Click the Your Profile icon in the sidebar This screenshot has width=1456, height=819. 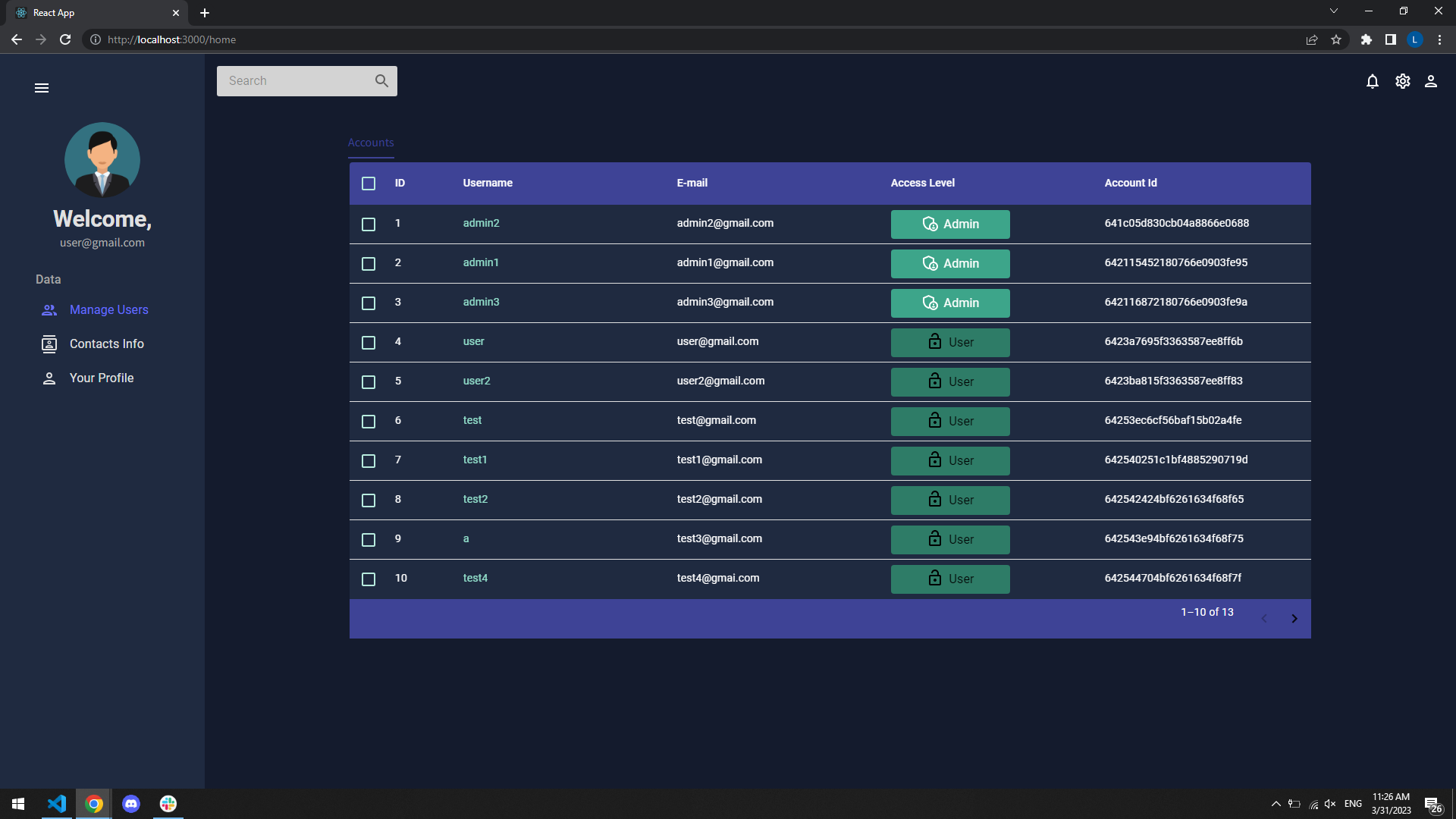tap(49, 378)
